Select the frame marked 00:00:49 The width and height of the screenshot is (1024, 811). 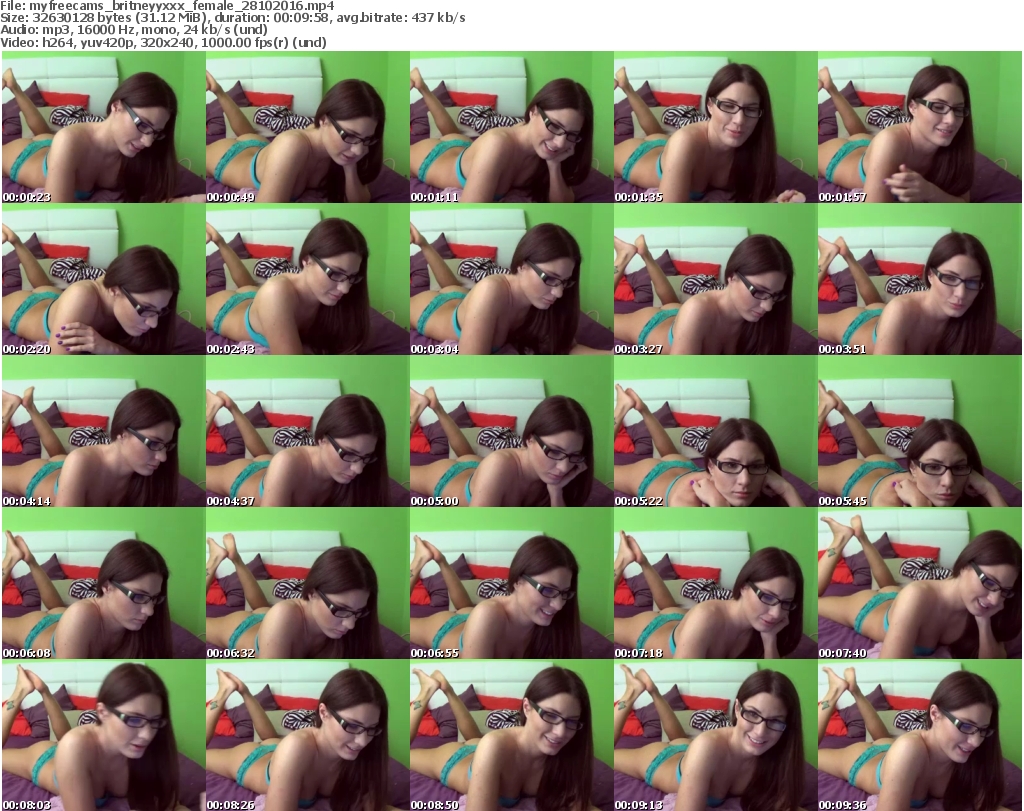pyautogui.click(x=308, y=127)
